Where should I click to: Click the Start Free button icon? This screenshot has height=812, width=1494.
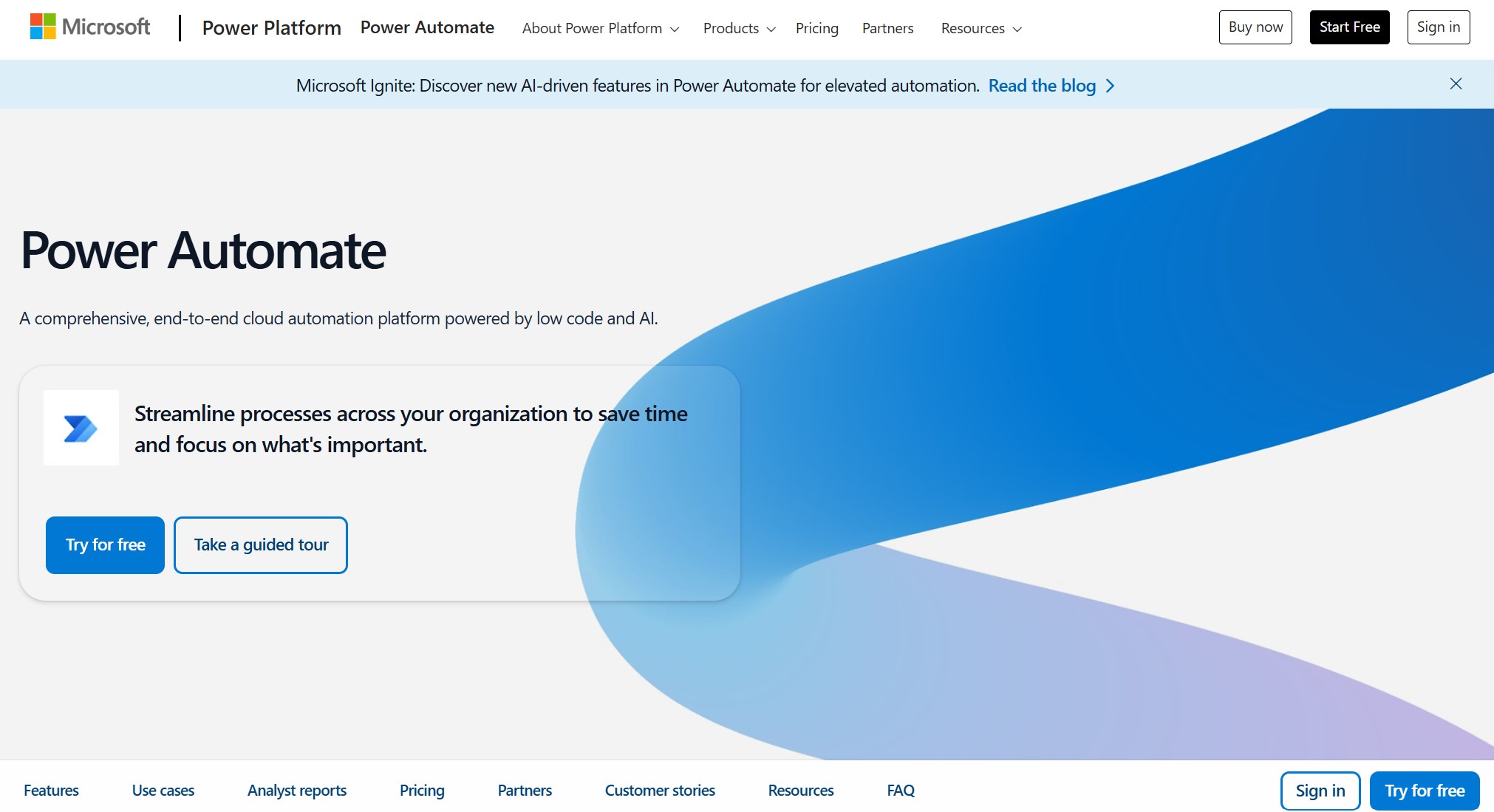[1349, 27]
